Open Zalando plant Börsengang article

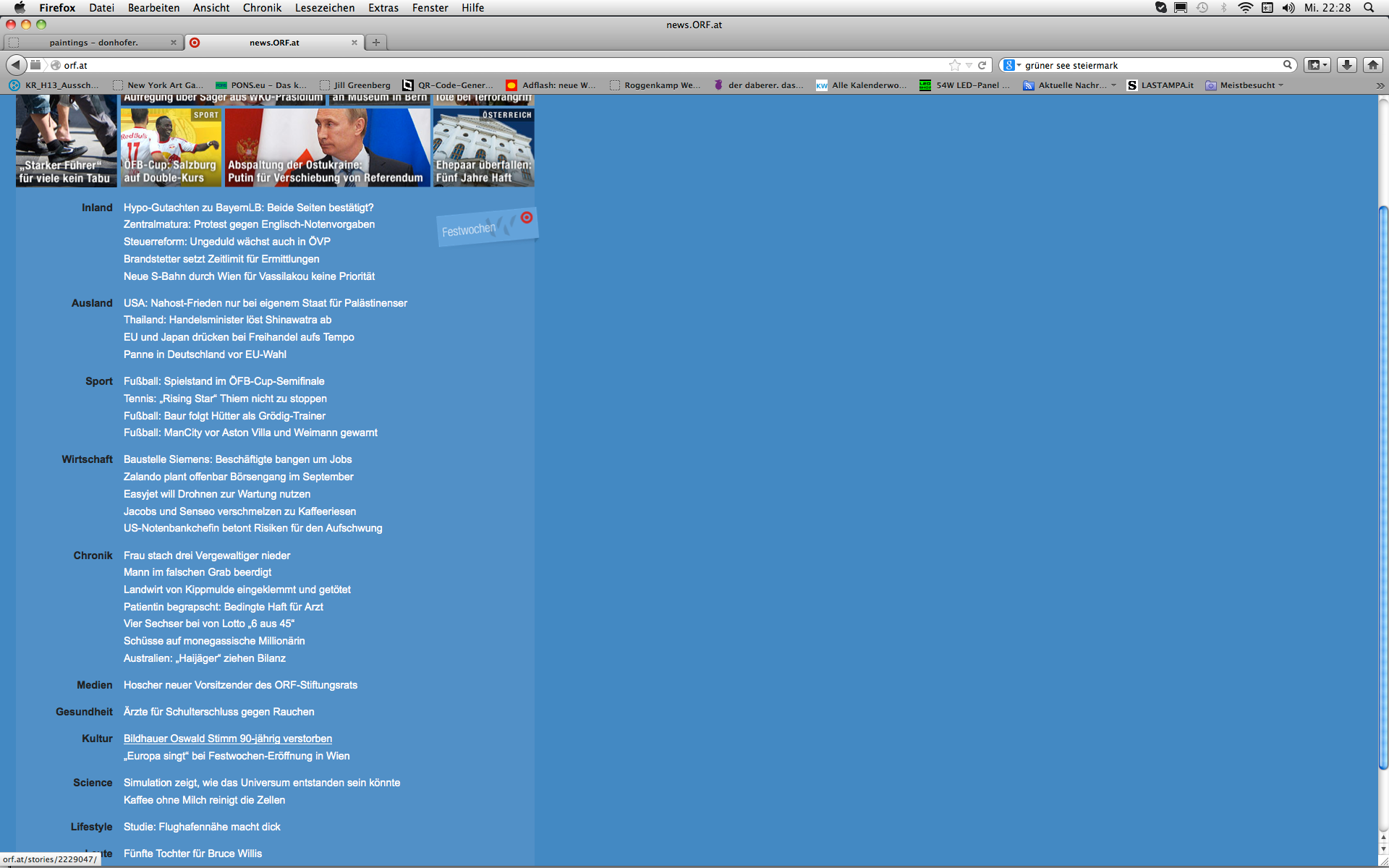click(239, 477)
